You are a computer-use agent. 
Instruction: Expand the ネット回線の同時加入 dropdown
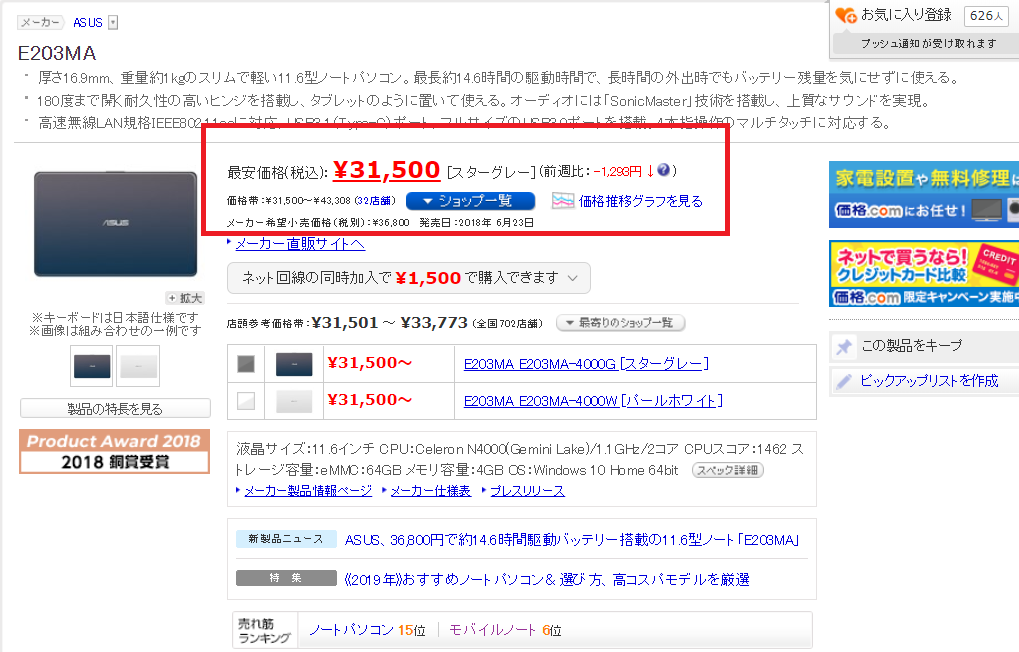point(409,278)
